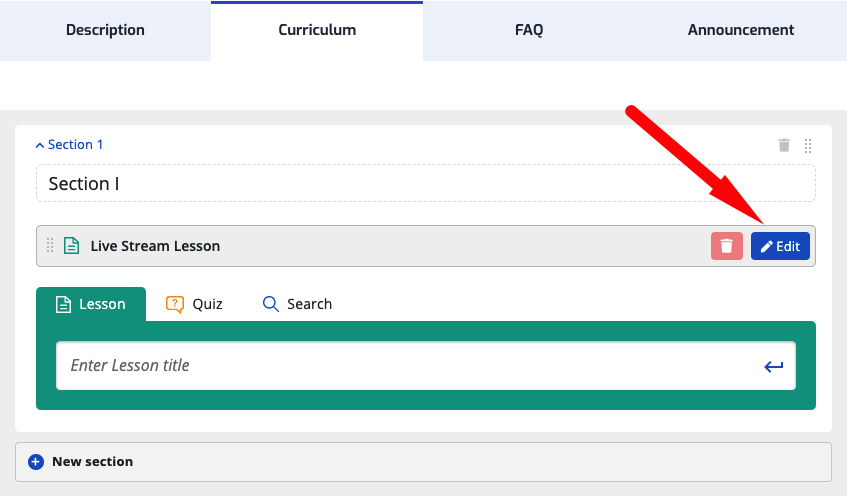
Task: Delete the Live Stream Lesson with the red trash button
Action: (x=727, y=246)
